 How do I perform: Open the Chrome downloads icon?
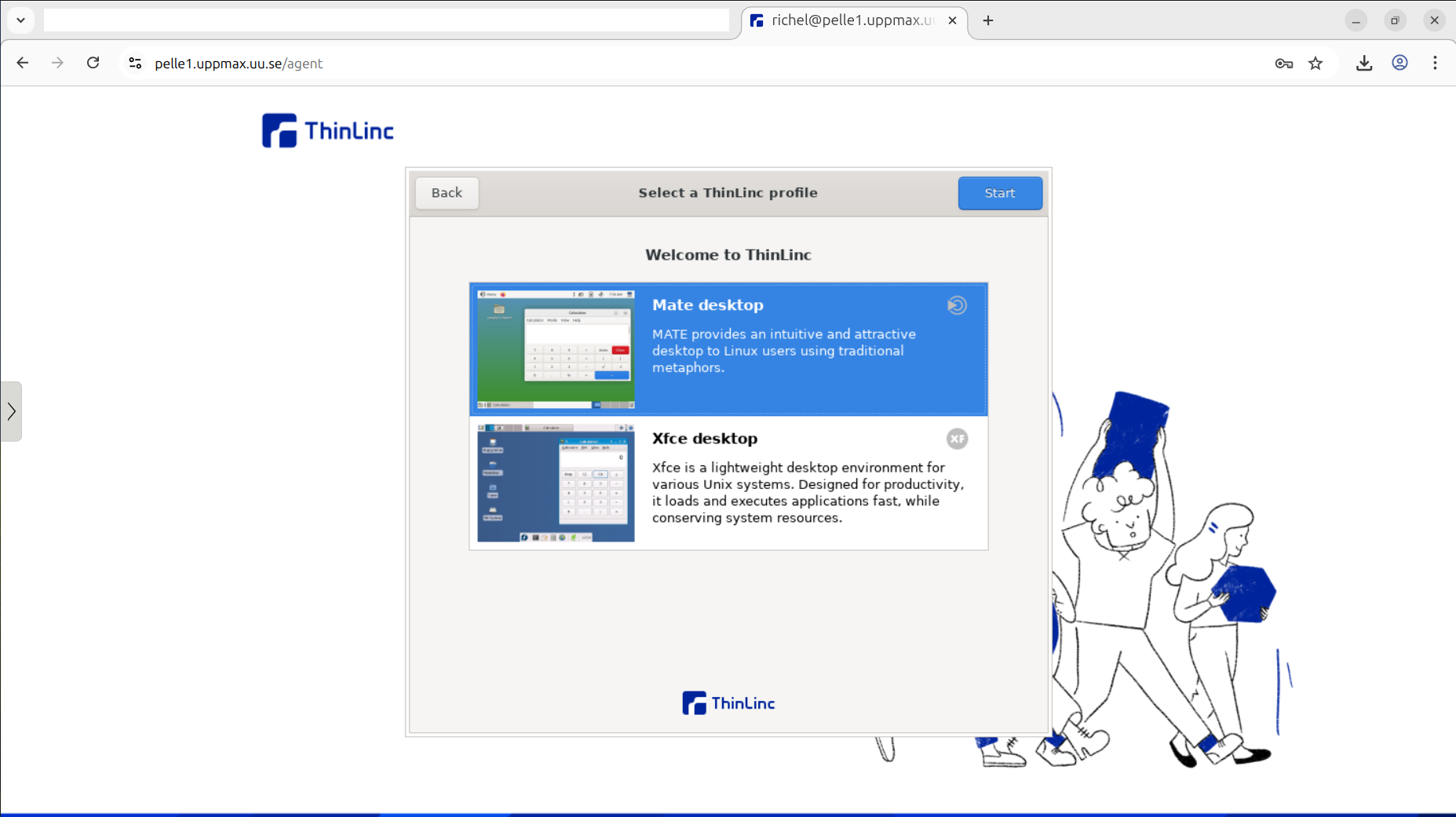(1363, 63)
